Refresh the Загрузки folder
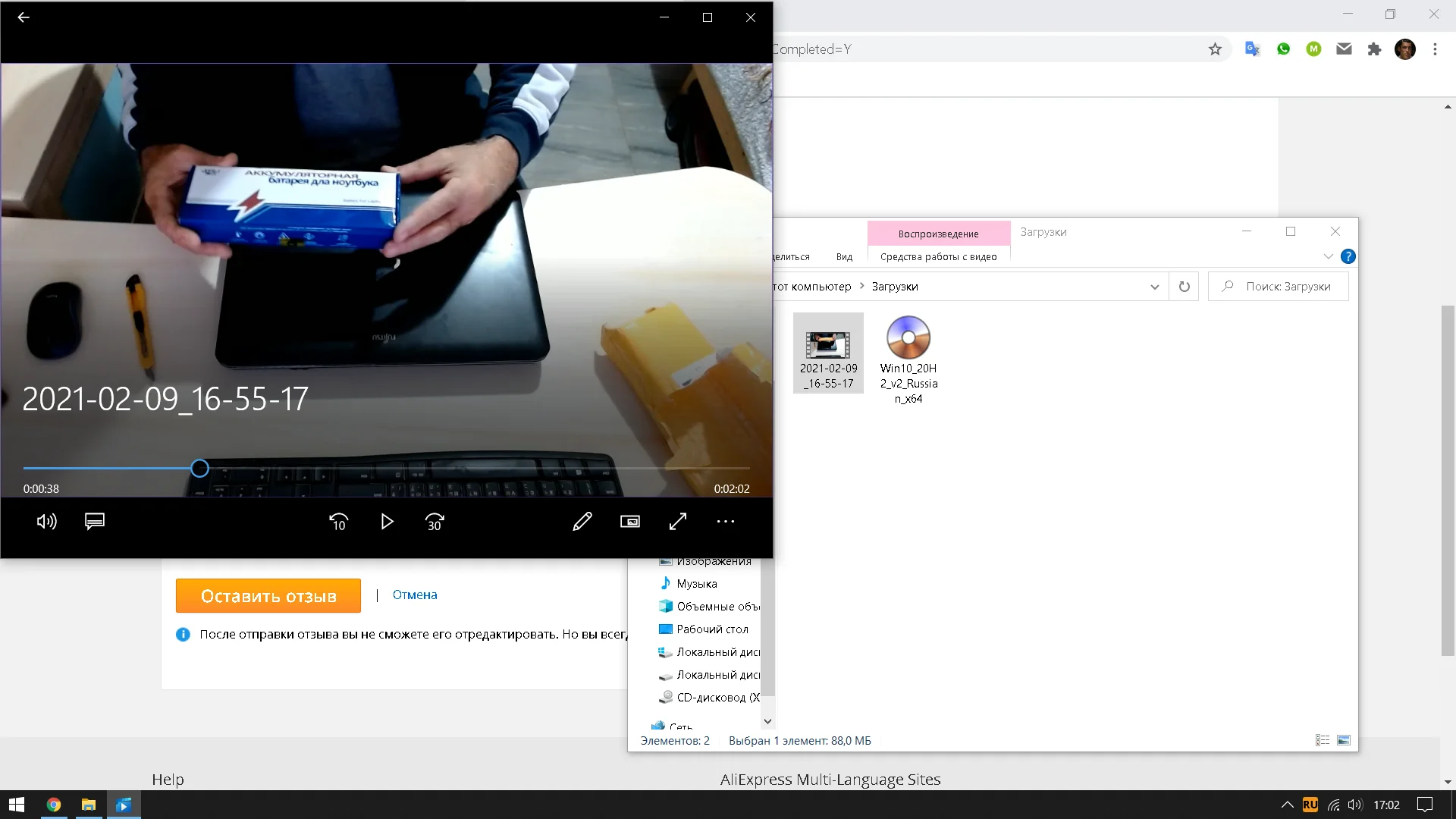Image resolution: width=1456 pixels, height=819 pixels. pos(1184,287)
